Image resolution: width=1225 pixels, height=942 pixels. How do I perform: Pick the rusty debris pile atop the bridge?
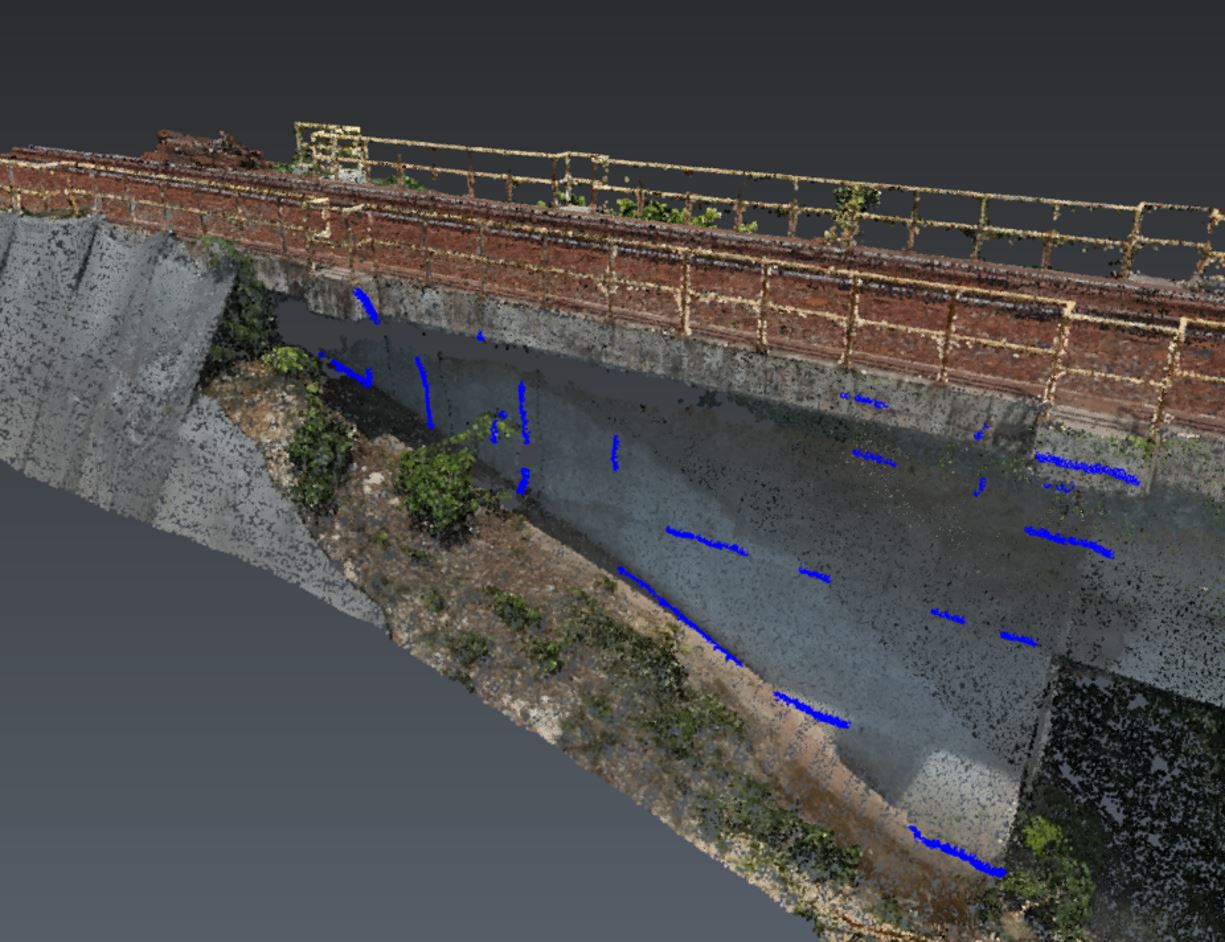point(205,150)
